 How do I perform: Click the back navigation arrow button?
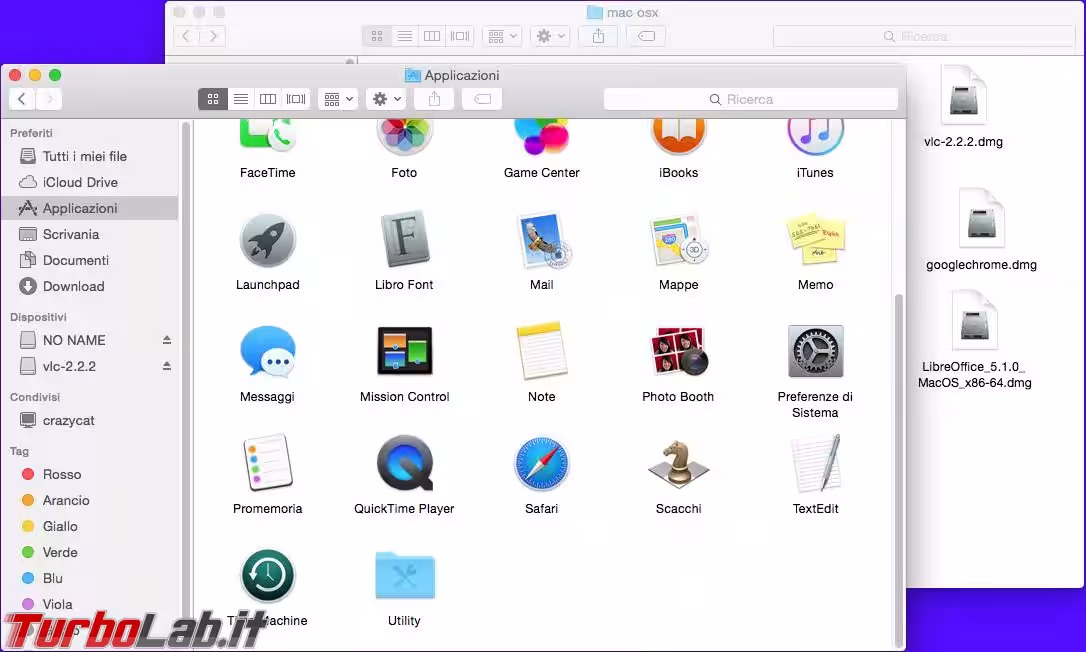pyautogui.click(x=22, y=99)
